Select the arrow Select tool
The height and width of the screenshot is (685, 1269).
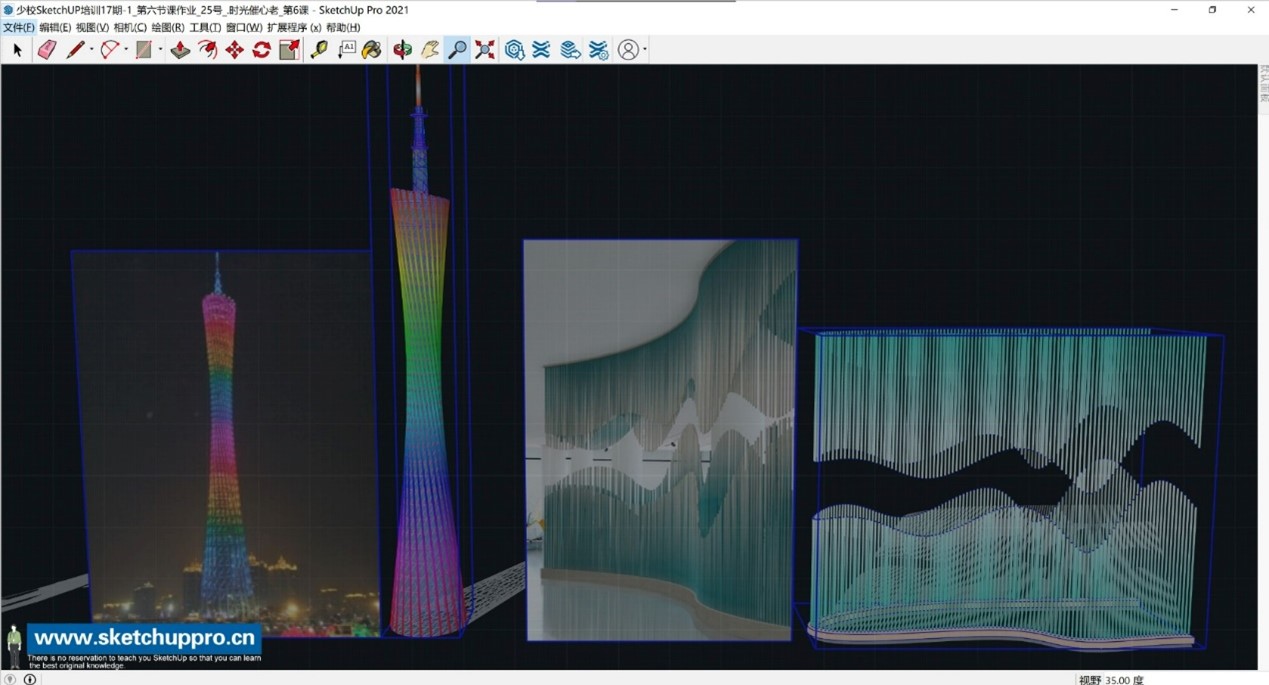click(17, 50)
